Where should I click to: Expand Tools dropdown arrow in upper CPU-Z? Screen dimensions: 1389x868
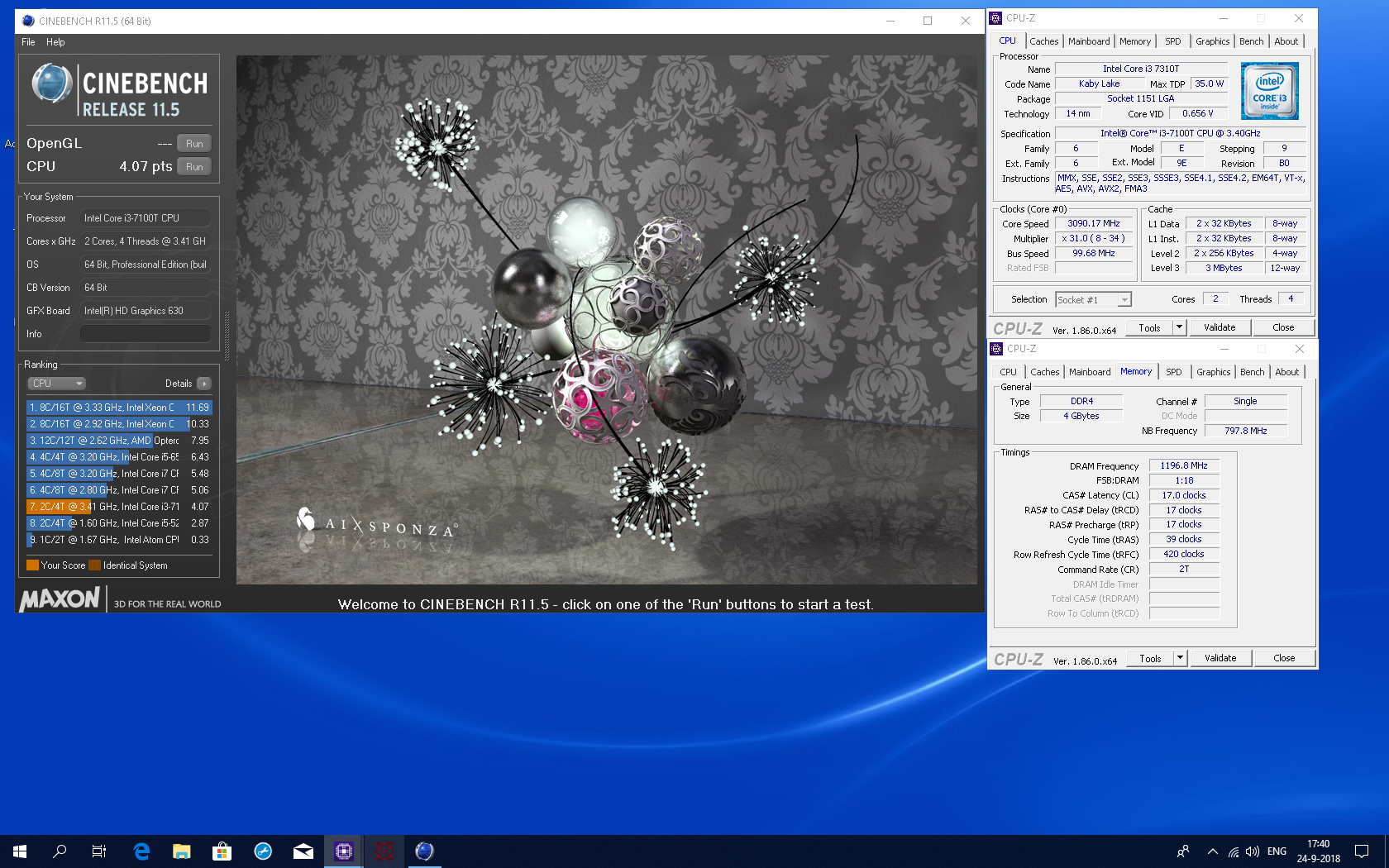click(x=1180, y=328)
